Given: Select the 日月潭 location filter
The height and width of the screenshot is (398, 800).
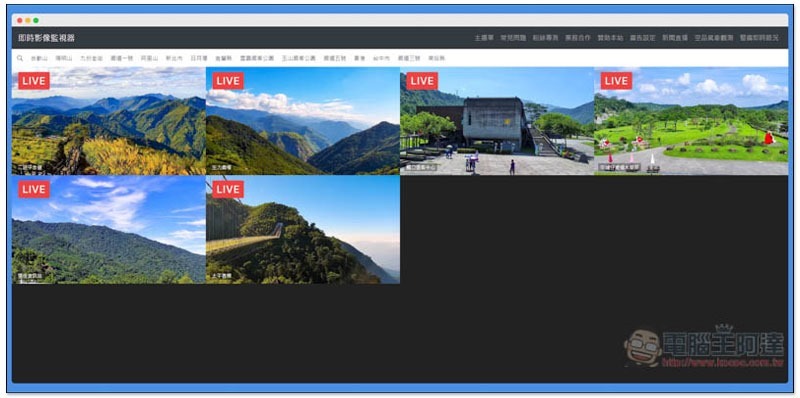Looking at the screenshot, I should 199,59.
